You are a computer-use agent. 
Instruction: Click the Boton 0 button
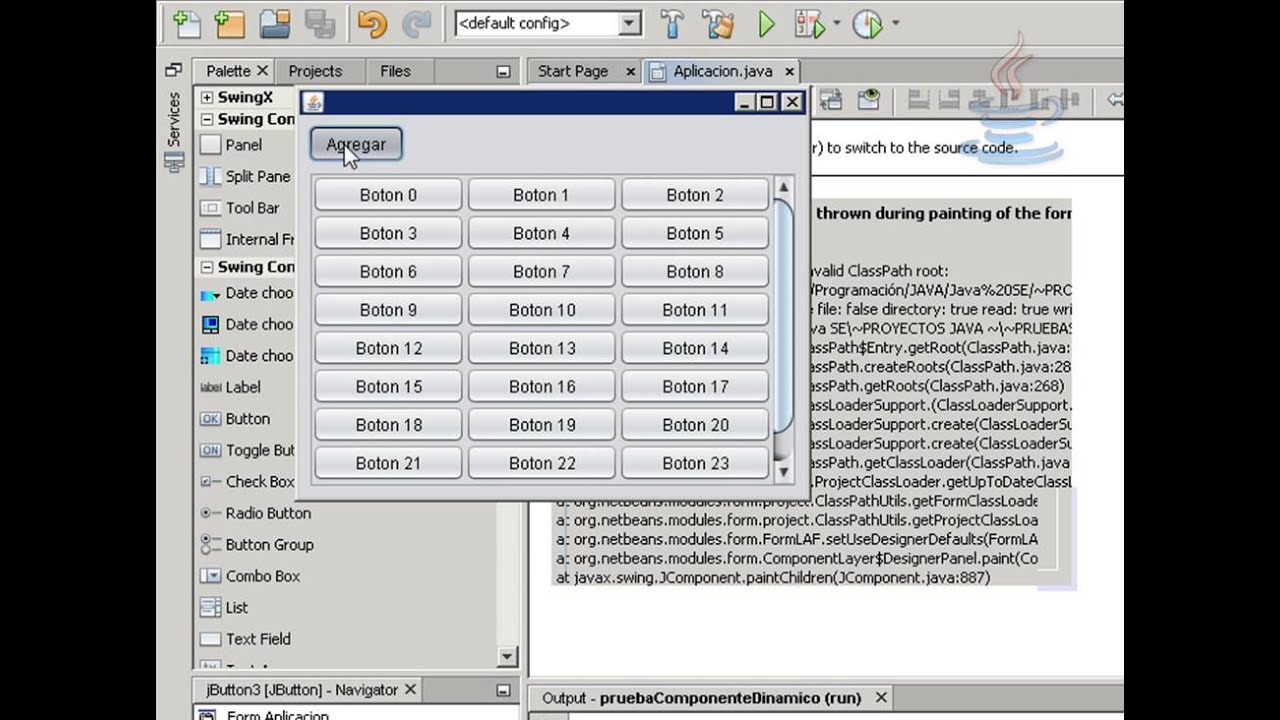coord(388,195)
